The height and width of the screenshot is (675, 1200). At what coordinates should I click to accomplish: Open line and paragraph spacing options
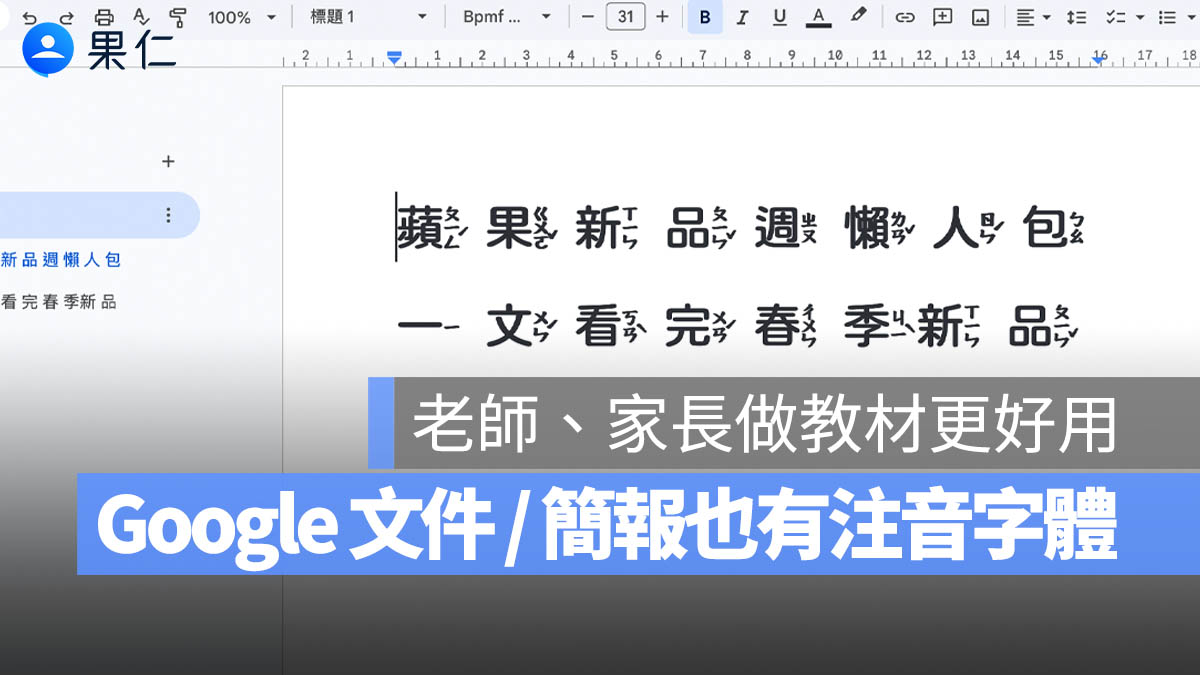coord(1076,17)
